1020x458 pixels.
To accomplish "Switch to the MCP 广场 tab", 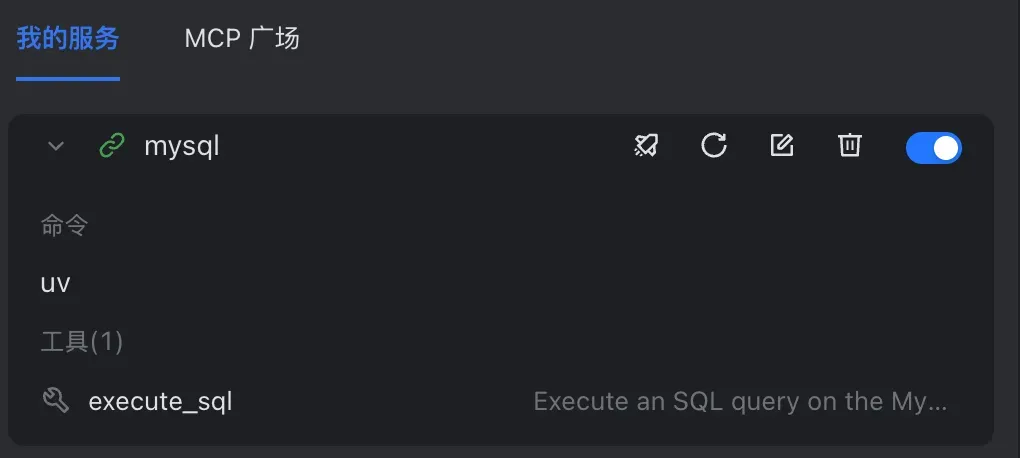I will coord(242,38).
